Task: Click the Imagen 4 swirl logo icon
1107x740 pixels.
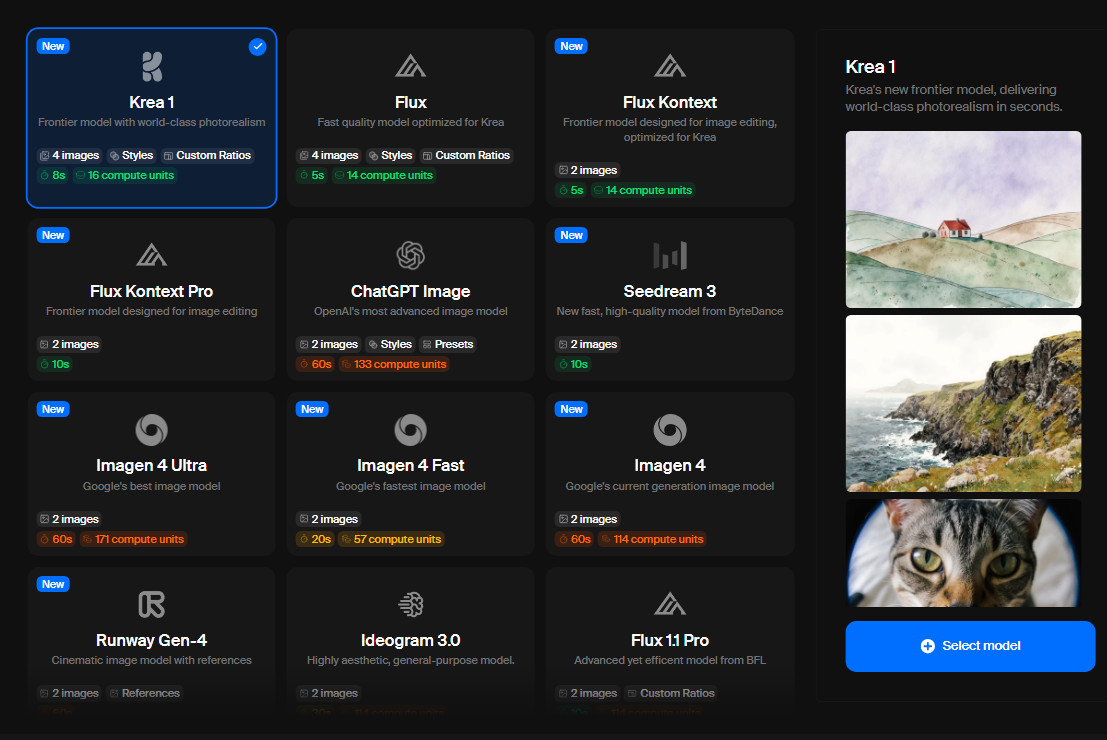Action: tap(670, 429)
